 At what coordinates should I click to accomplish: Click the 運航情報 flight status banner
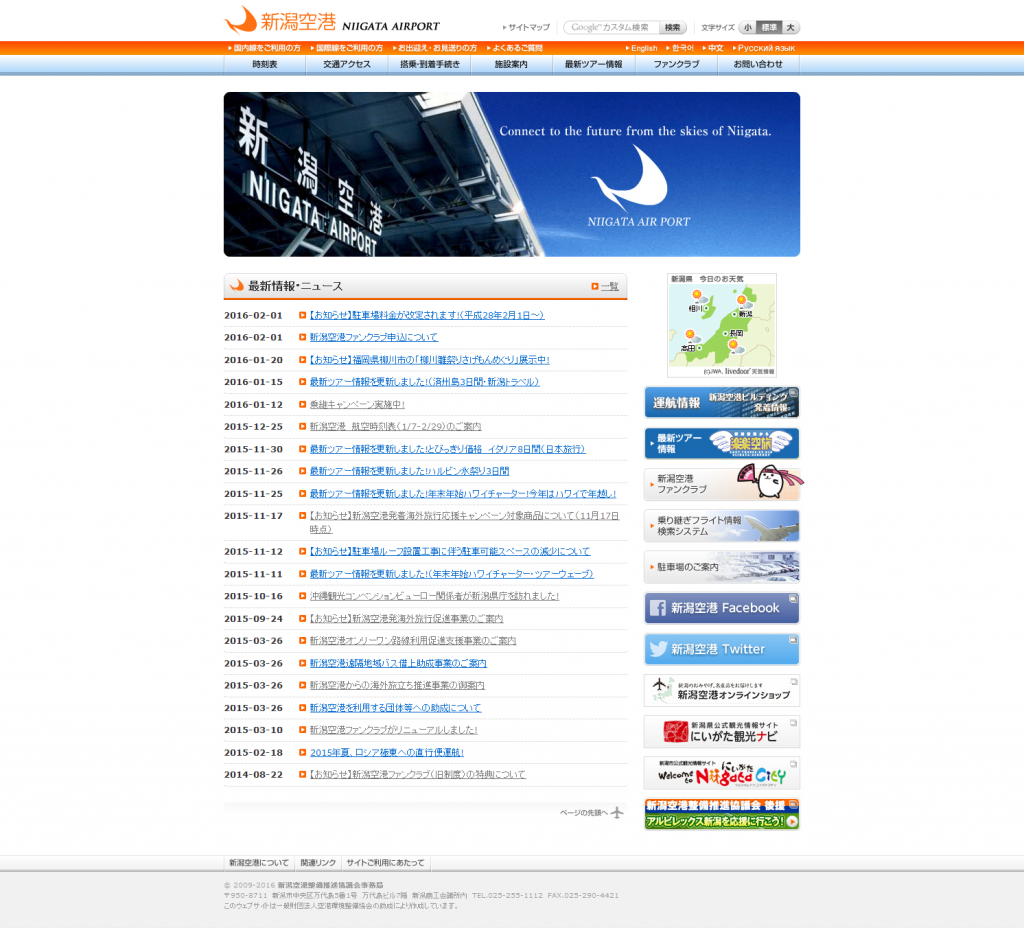(x=721, y=403)
